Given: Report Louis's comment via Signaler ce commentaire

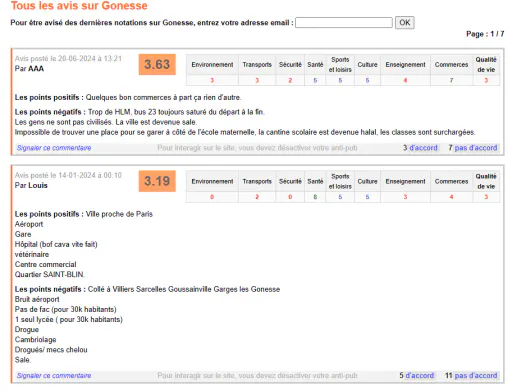Looking at the screenshot, I should [54, 376].
